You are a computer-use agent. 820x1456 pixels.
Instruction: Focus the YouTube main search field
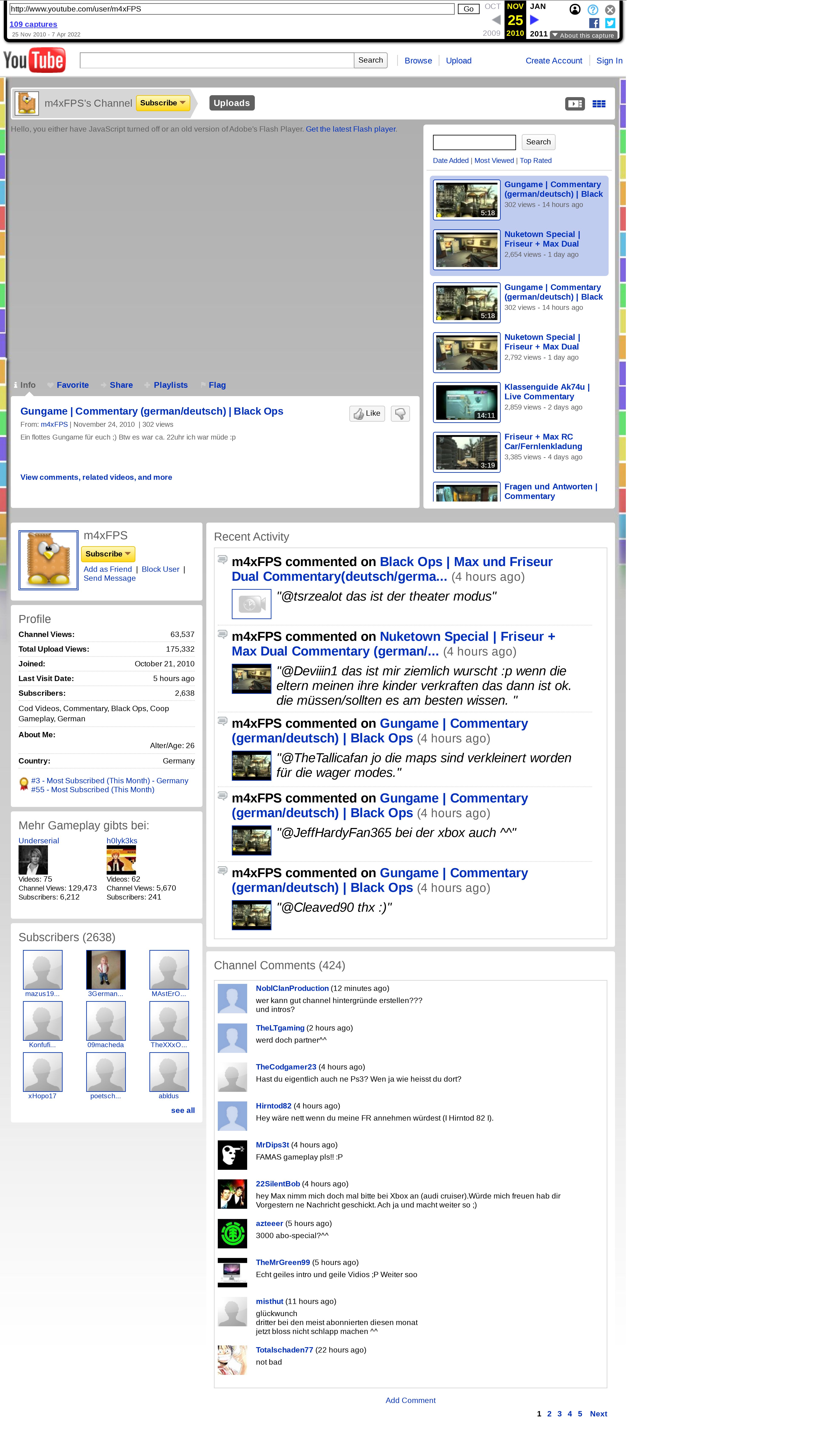217,60
